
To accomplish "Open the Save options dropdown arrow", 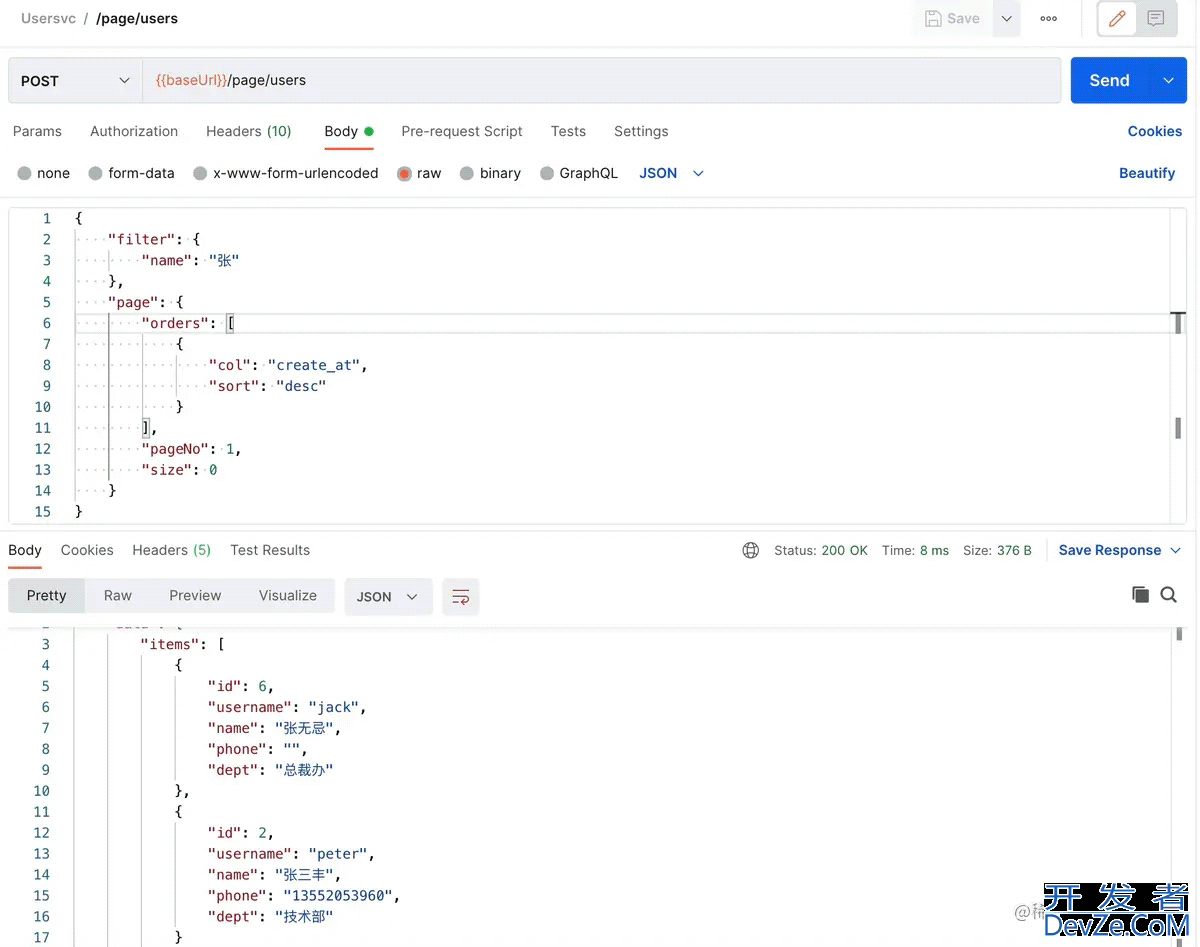I will [1007, 19].
